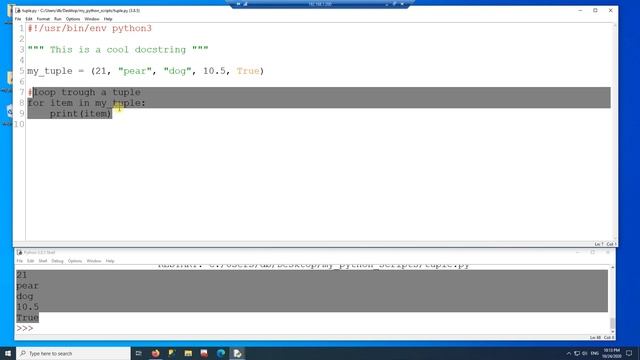Click at the shell >>> prompt

[x=25, y=328]
